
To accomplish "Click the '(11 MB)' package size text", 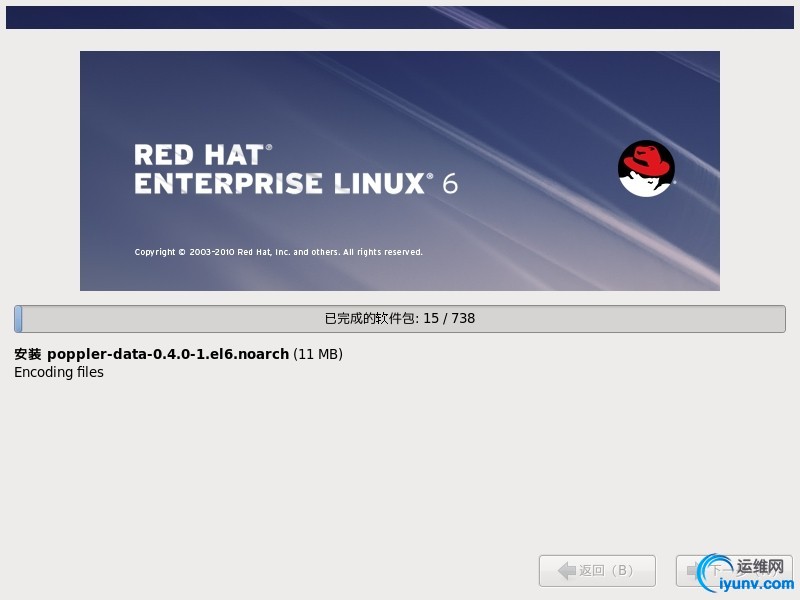I will click(318, 354).
